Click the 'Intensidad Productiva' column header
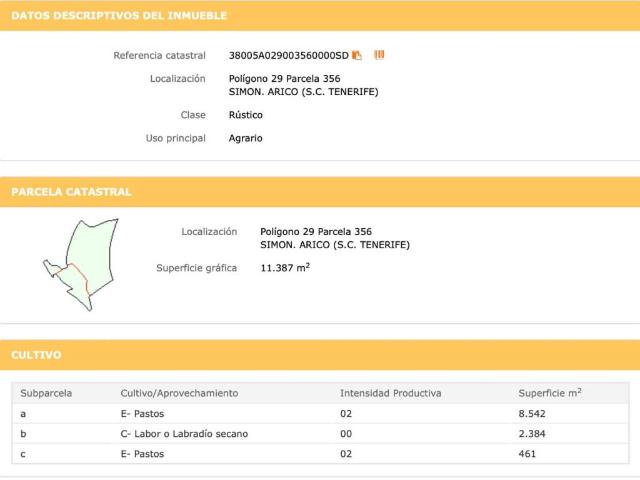This screenshot has width=640, height=480. [391, 393]
